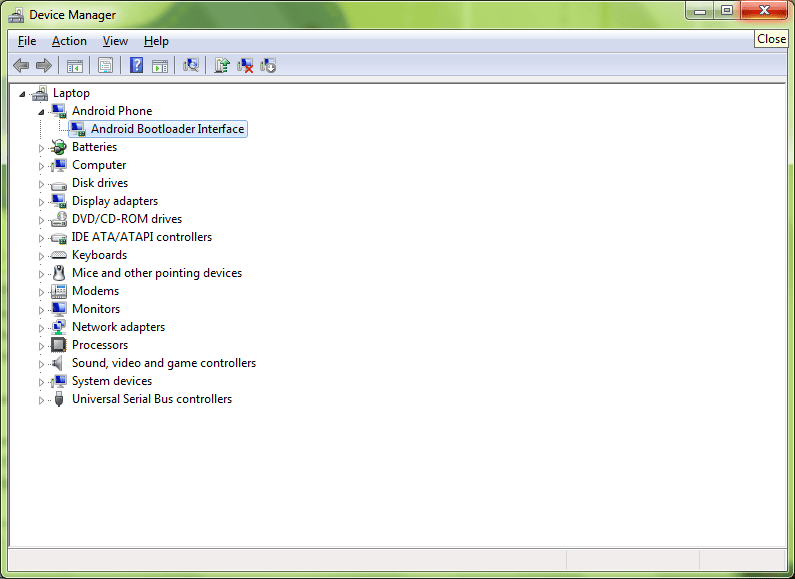The image size is (795, 579).
Task: Open the File menu
Action: tap(27, 41)
